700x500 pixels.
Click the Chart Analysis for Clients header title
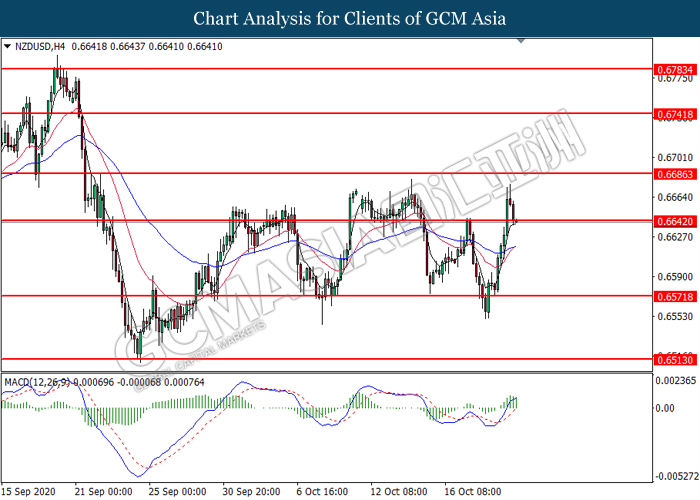pos(350,18)
